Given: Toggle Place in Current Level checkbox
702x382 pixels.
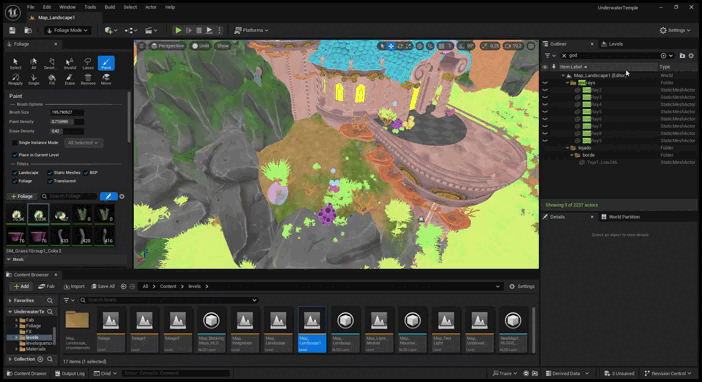Looking at the screenshot, I should coord(15,155).
